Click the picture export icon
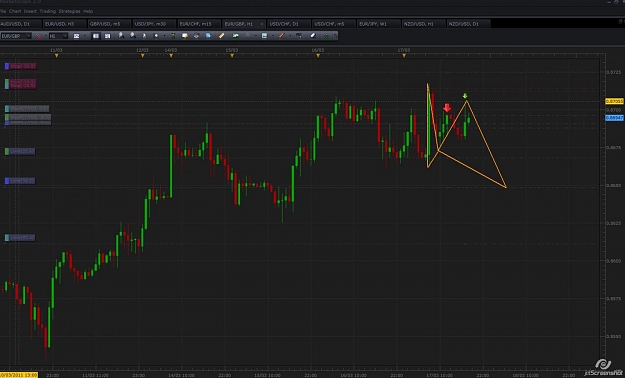 [236, 36]
